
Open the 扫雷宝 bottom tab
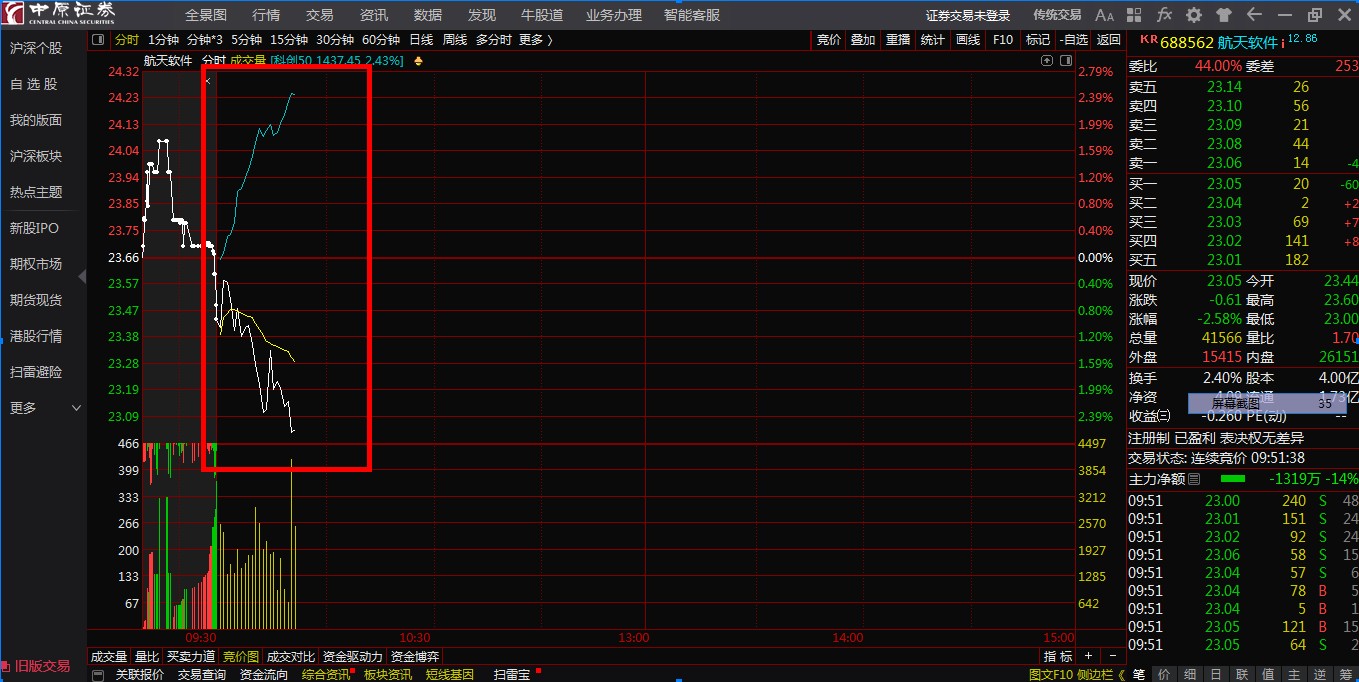click(513, 675)
